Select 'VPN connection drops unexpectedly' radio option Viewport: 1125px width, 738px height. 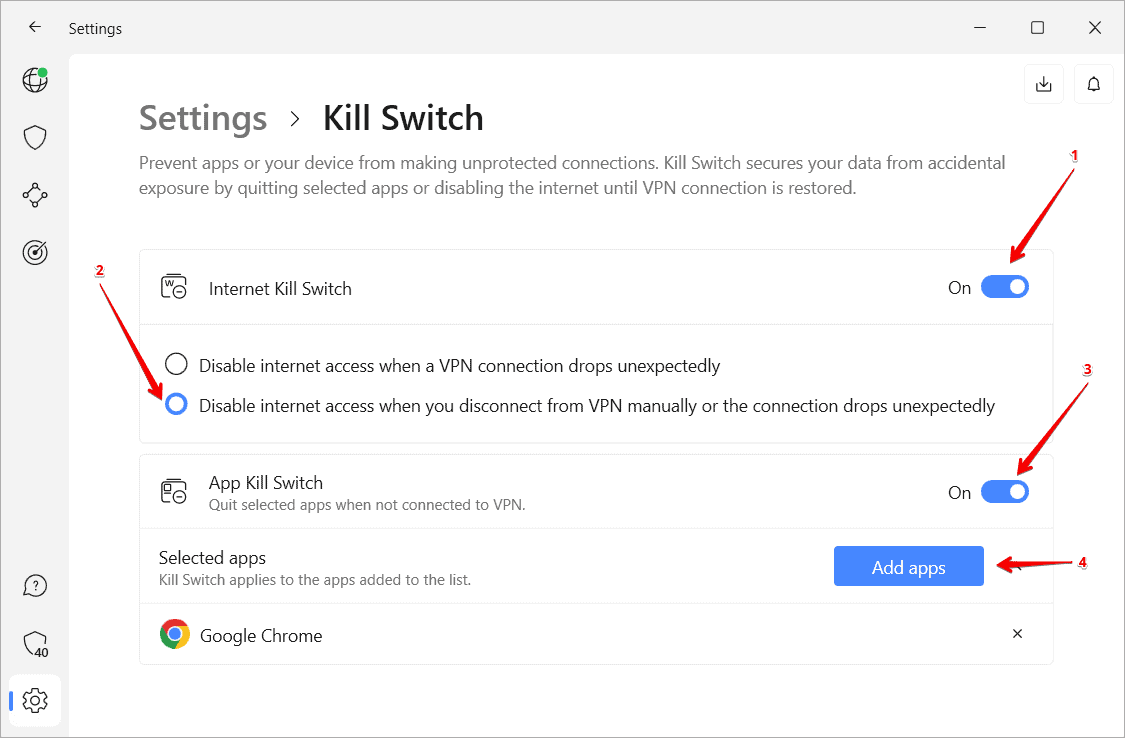click(x=176, y=364)
